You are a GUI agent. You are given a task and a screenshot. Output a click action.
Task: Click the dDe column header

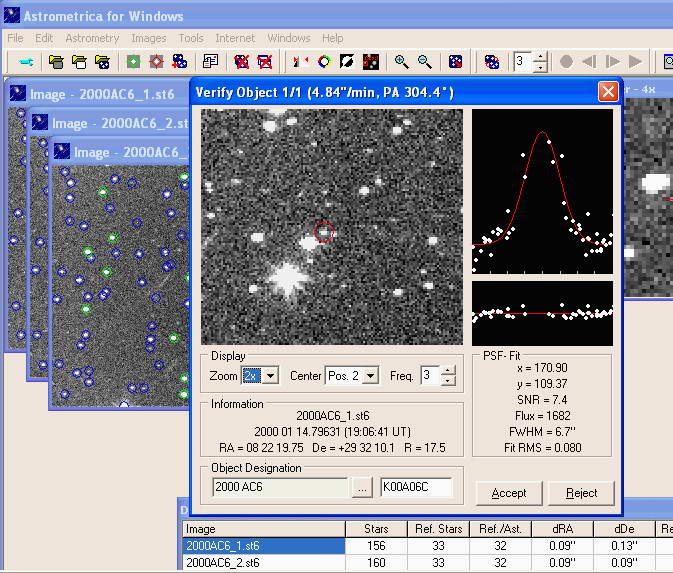click(624, 529)
